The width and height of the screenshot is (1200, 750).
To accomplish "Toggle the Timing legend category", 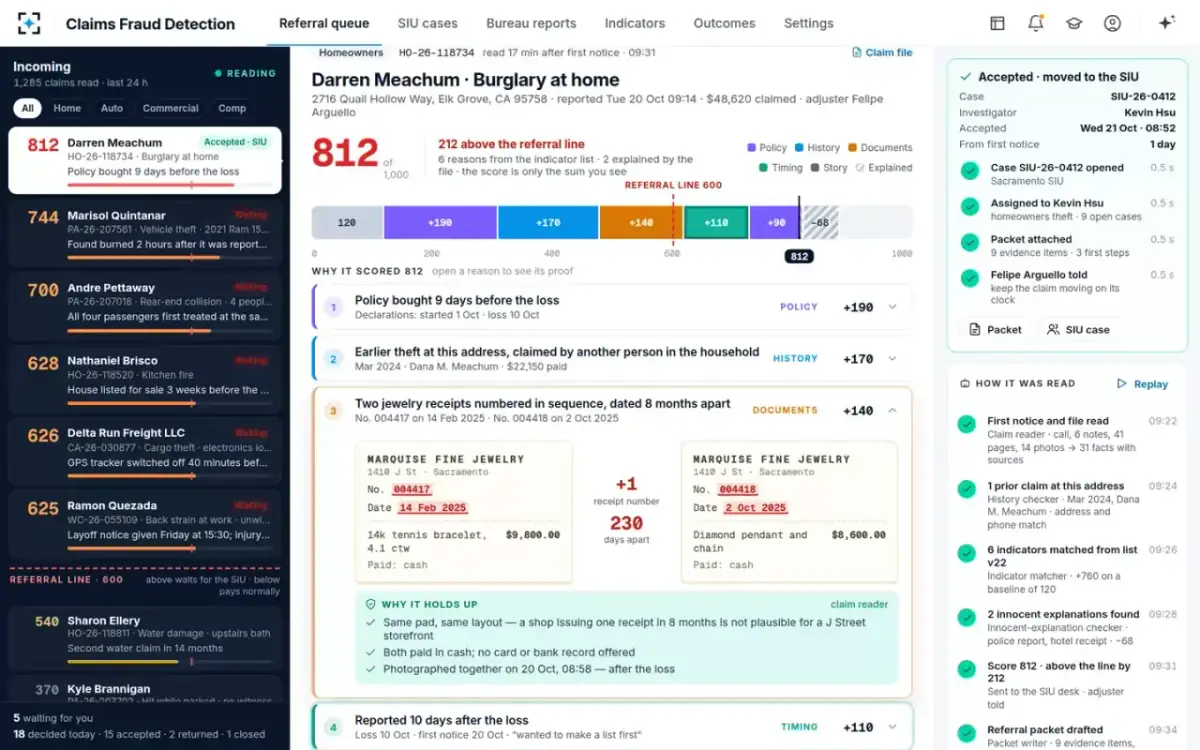I will [781, 168].
